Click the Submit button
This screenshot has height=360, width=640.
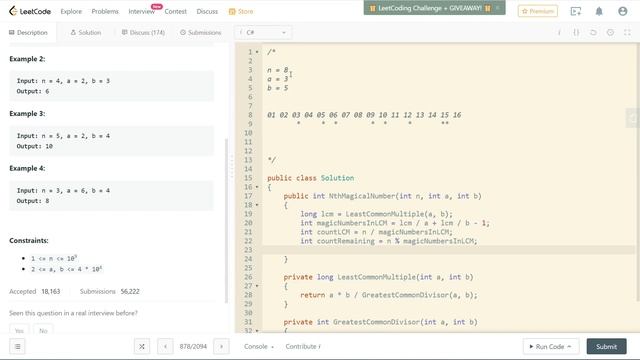pyautogui.click(x=607, y=347)
